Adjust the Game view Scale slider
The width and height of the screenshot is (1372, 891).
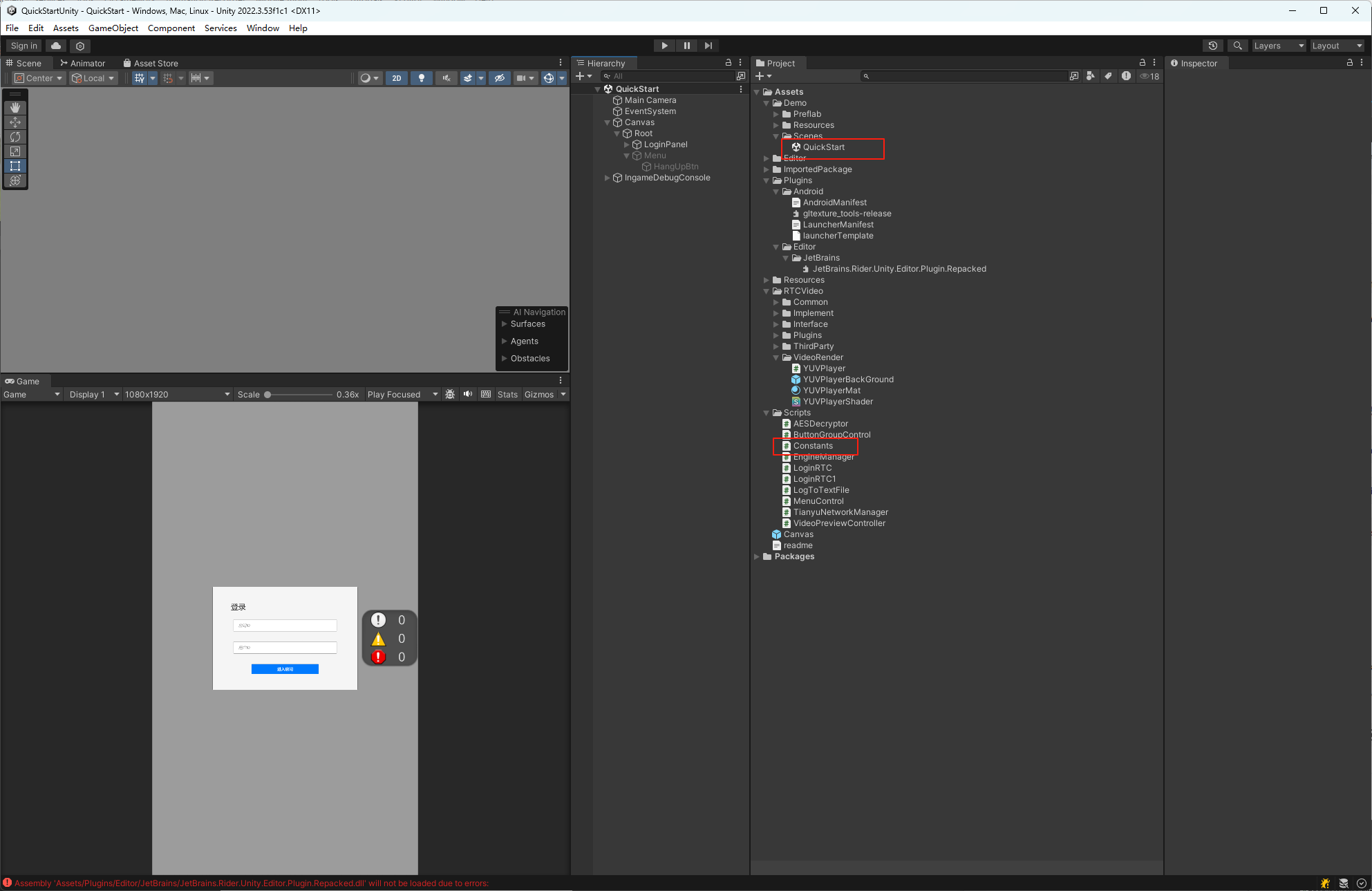tap(268, 395)
